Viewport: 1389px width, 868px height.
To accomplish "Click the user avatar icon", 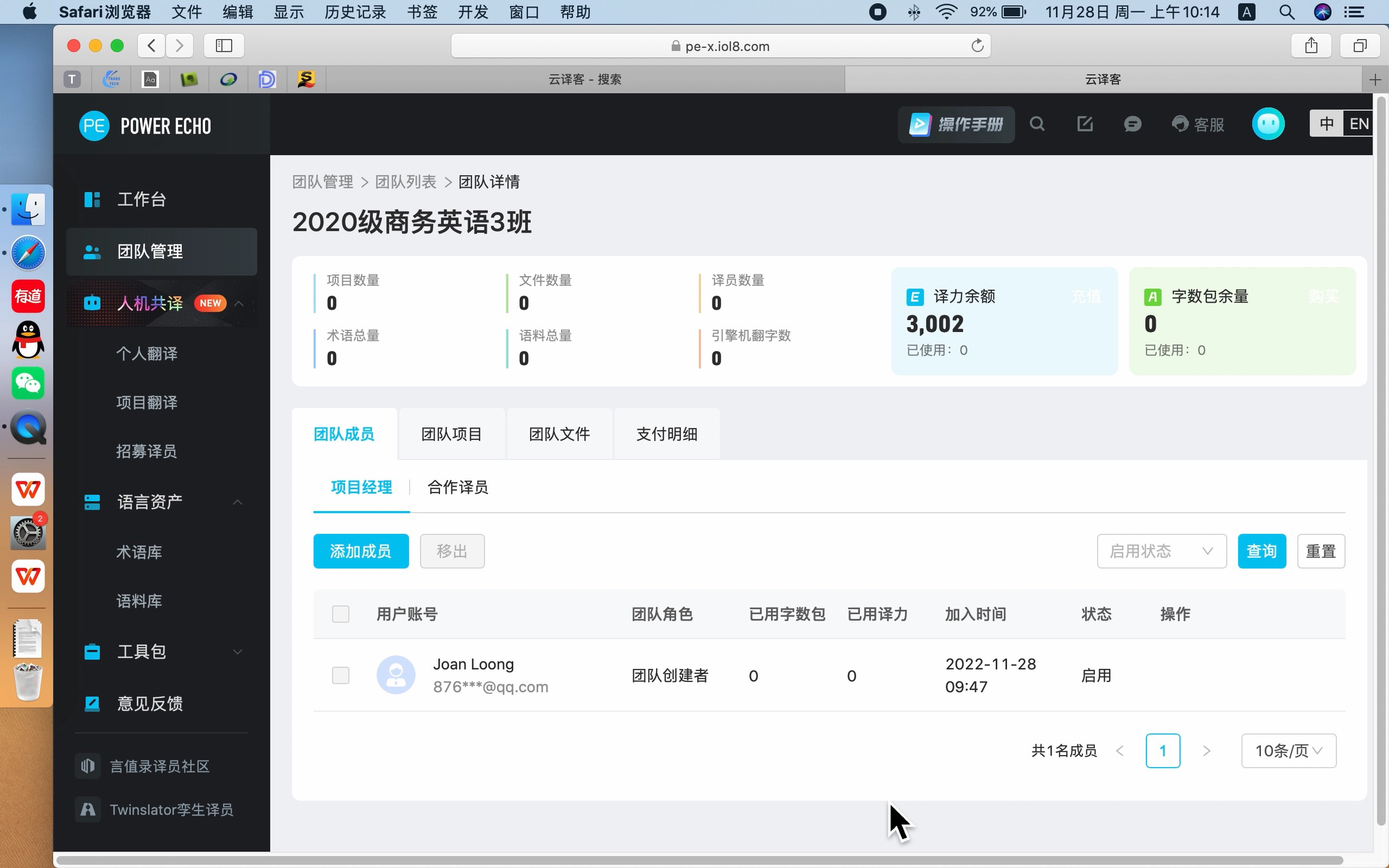I will point(1269,124).
